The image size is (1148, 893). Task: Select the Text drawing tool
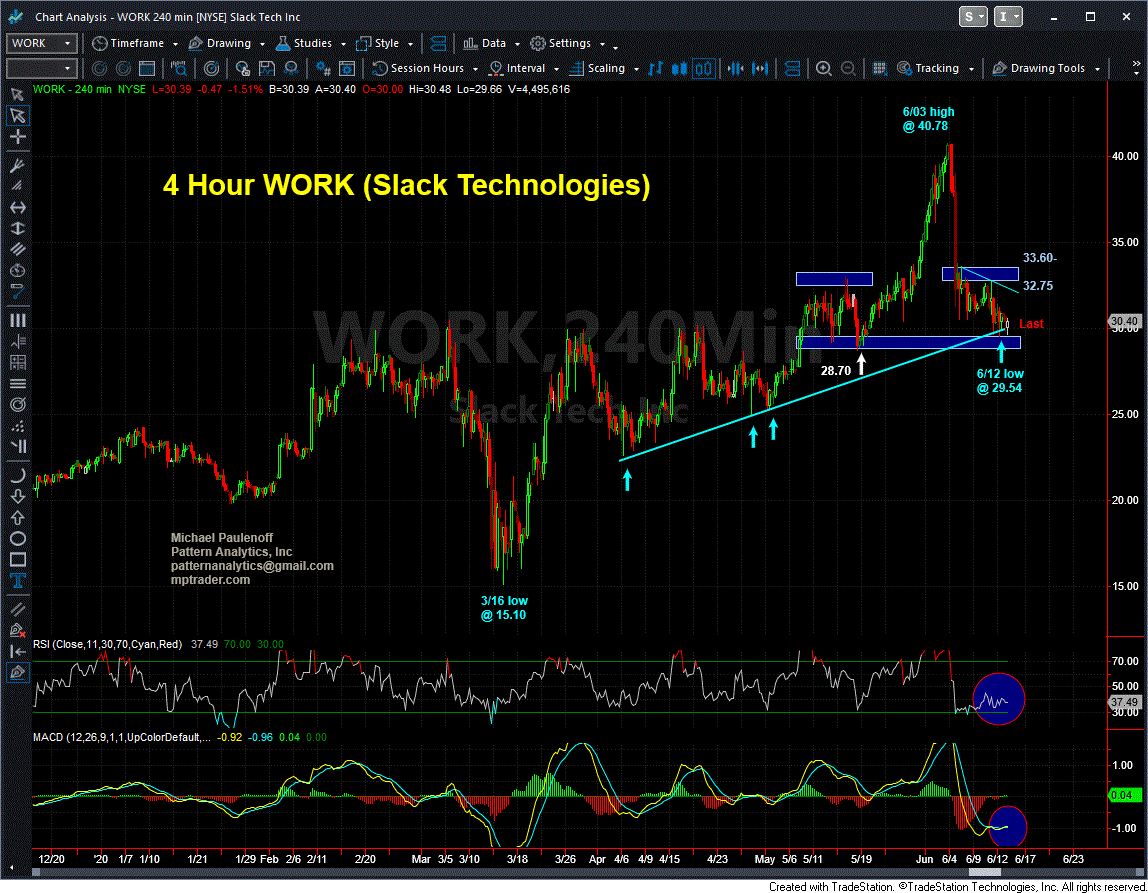click(18, 581)
